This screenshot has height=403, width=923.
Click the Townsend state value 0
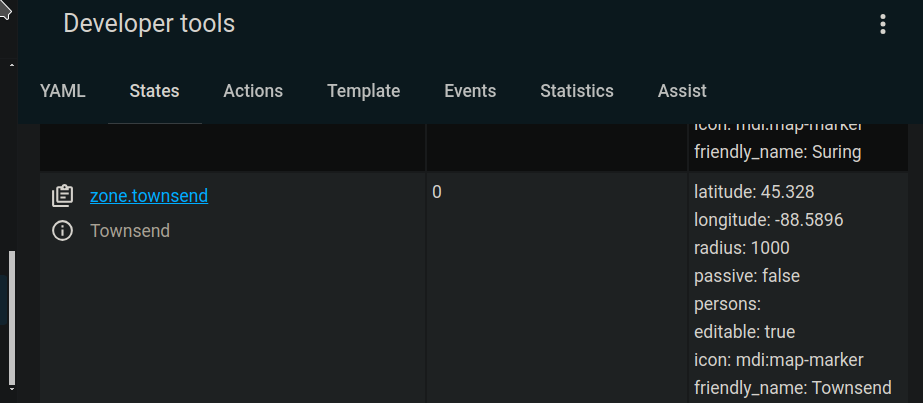pos(437,191)
